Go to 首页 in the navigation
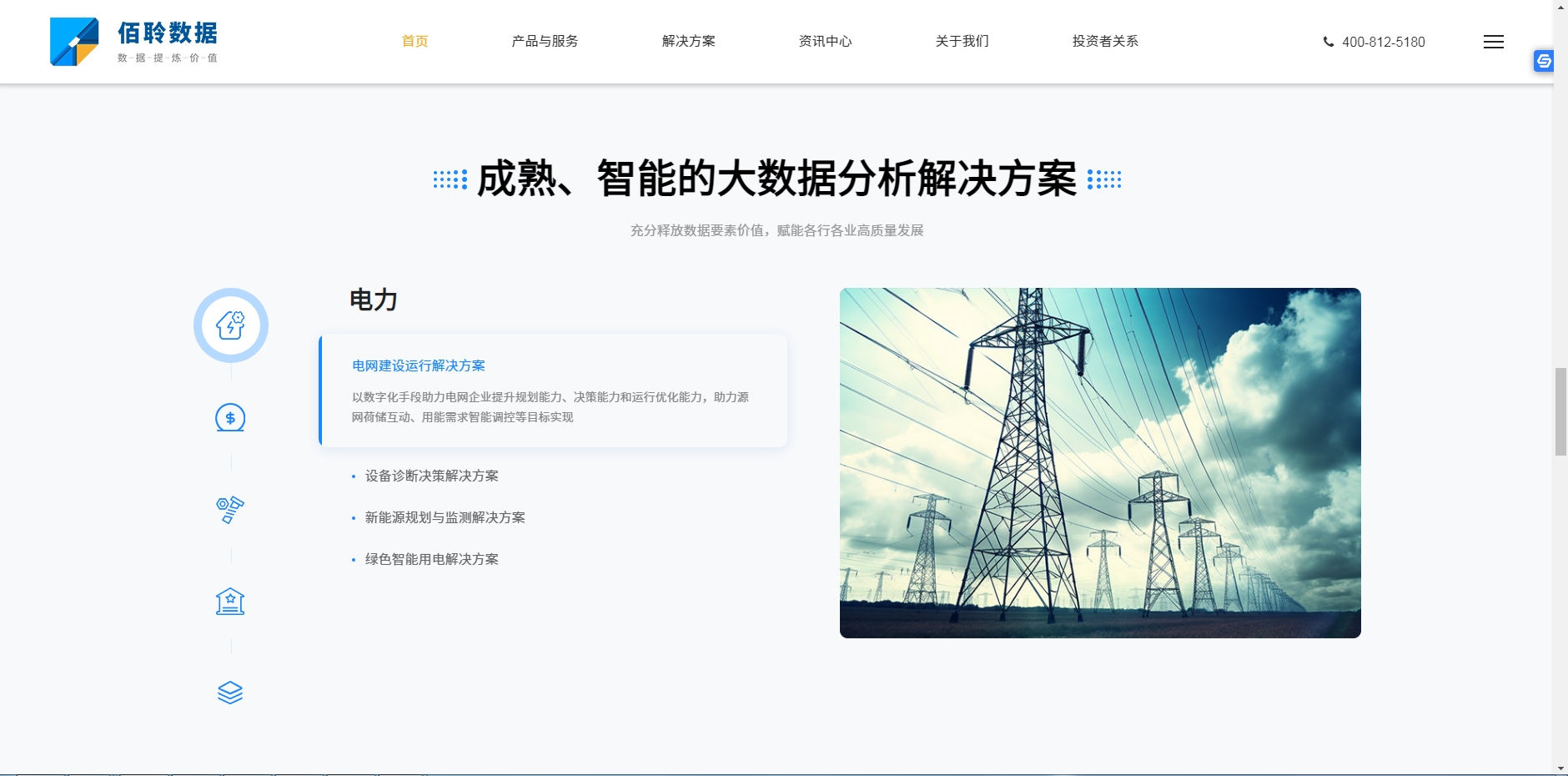1568x776 pixels. [415, 42]
